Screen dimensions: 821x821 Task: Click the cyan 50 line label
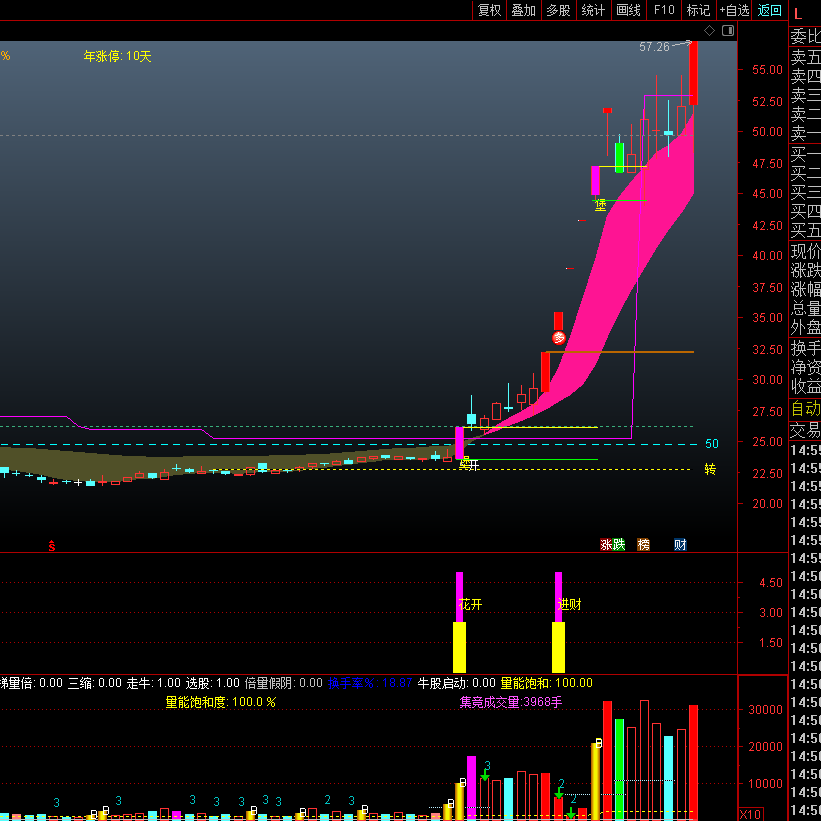[x=712, y=444]
